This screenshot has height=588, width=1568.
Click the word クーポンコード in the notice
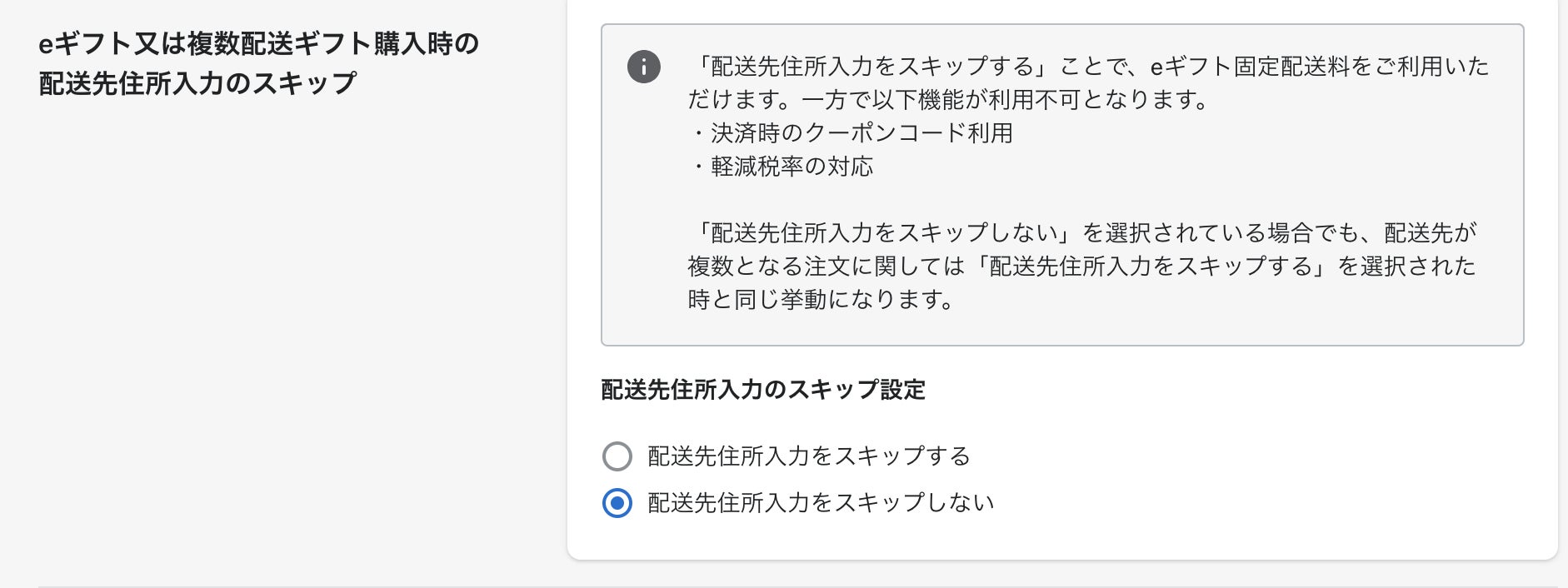click(885, 133)
